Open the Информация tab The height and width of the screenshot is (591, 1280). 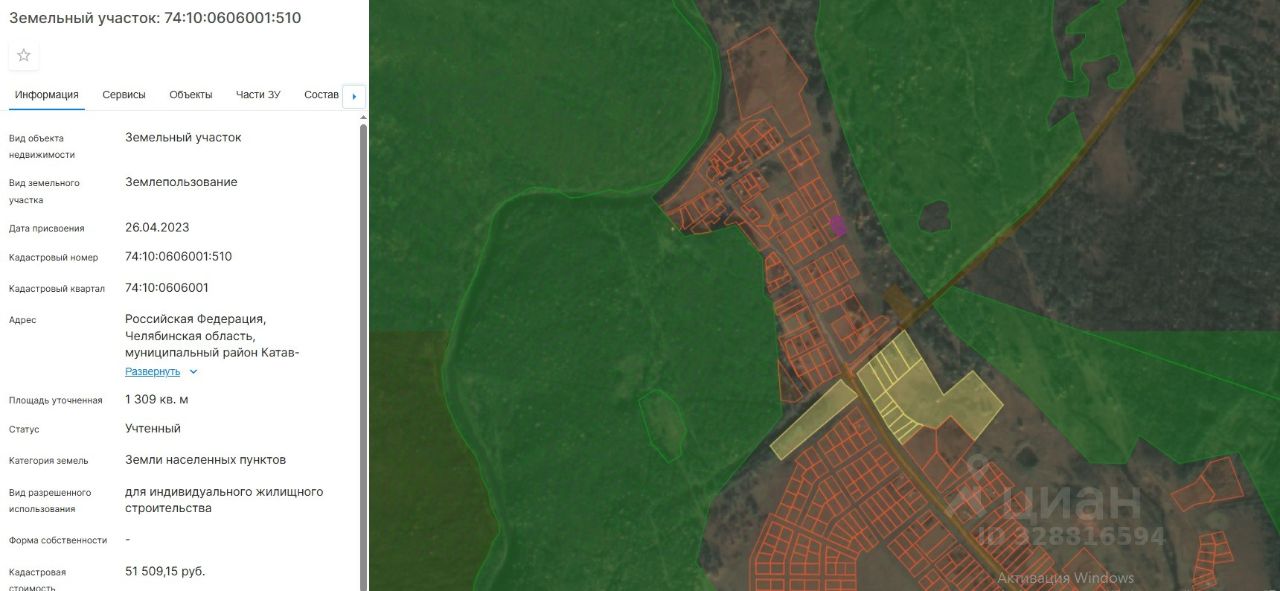(x=47, y=95)
